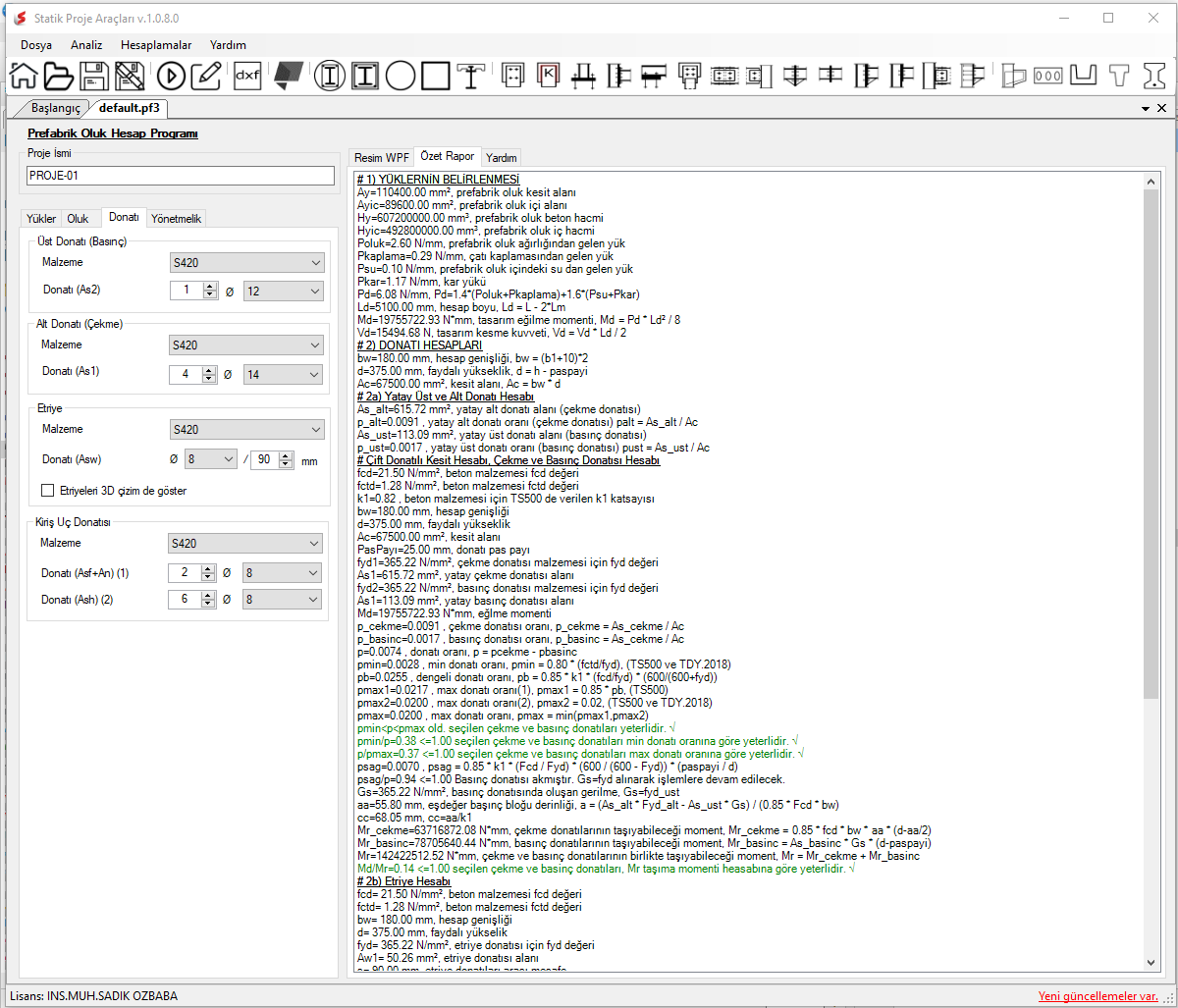
Task: Click report line 'Pkar=1.17 N/mm, kar yükü'
Action: pos(422,281)
